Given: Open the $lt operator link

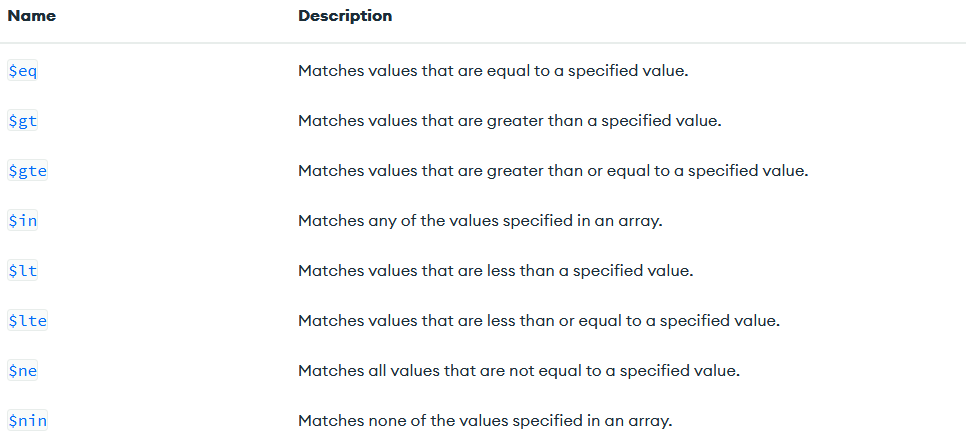Looking at the screenshot, I should click(x=23, y=272).
